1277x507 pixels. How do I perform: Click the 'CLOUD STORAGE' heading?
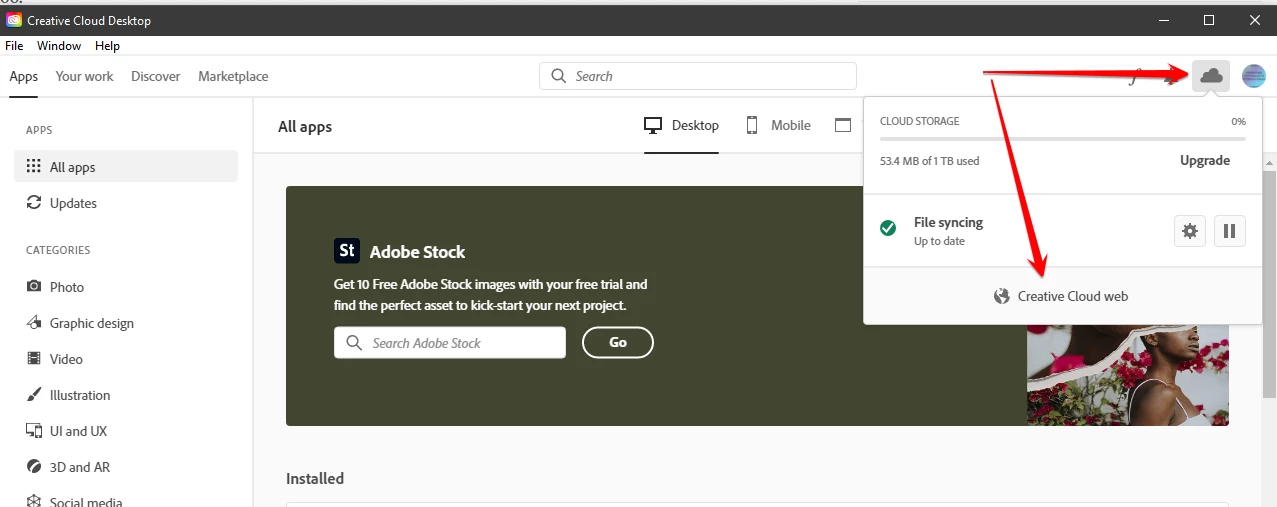click(x=919, y=121)
